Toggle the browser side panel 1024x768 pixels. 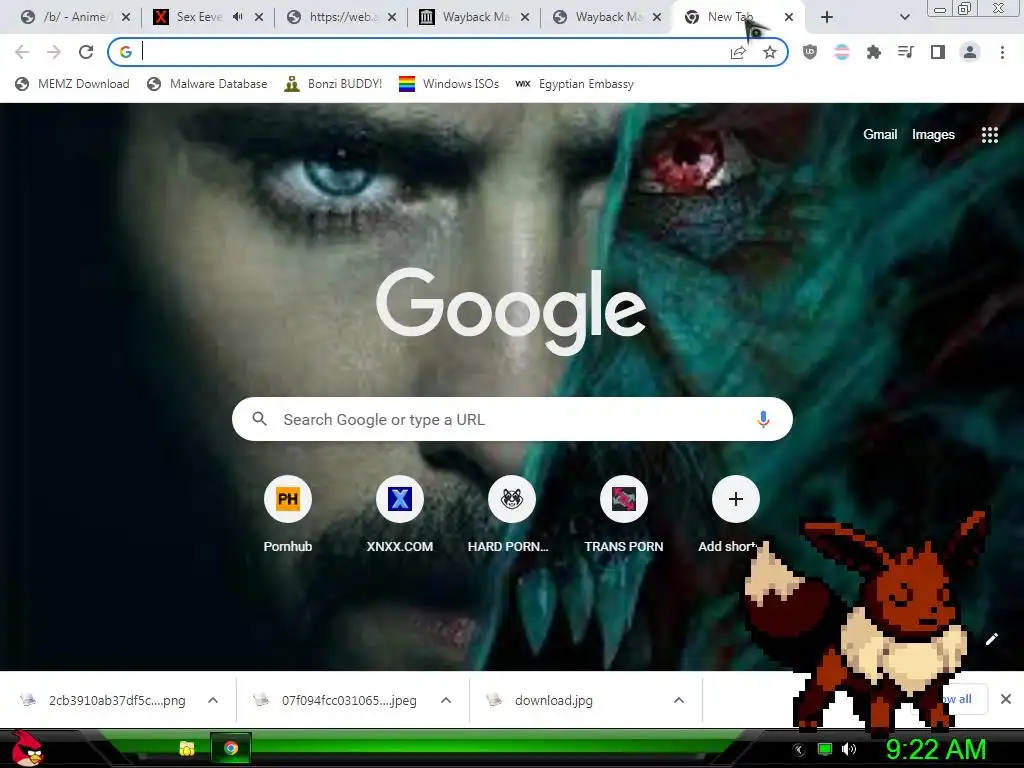pos(938,52)
